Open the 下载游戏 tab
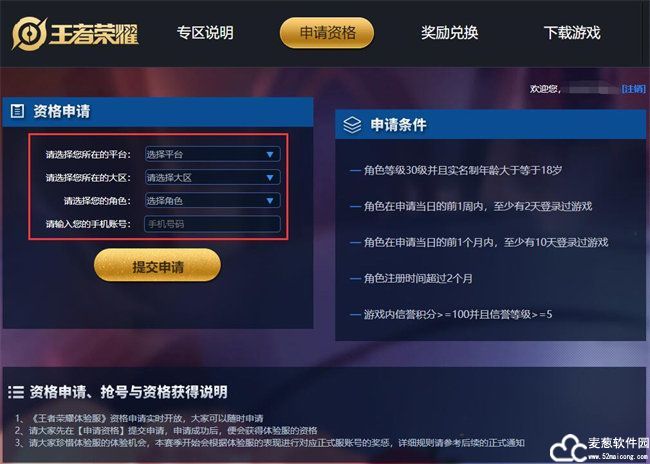Screen dimensions: 650x464 click(572, 33)
